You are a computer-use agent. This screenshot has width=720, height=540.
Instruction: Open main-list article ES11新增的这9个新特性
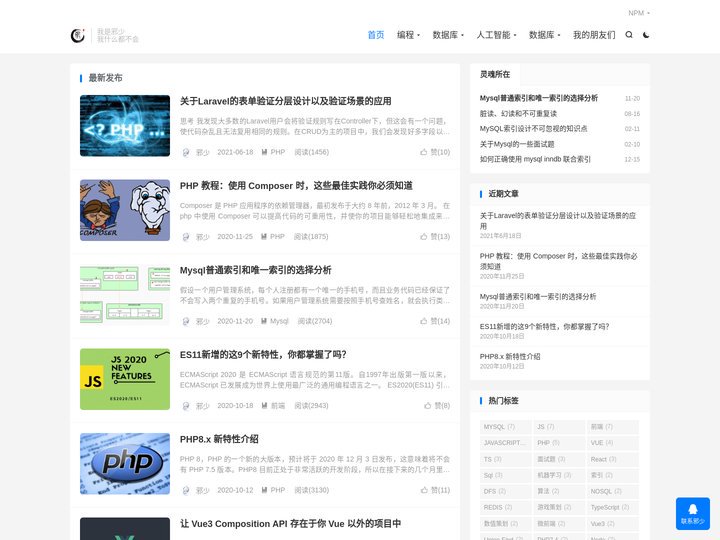coord(263,354)
